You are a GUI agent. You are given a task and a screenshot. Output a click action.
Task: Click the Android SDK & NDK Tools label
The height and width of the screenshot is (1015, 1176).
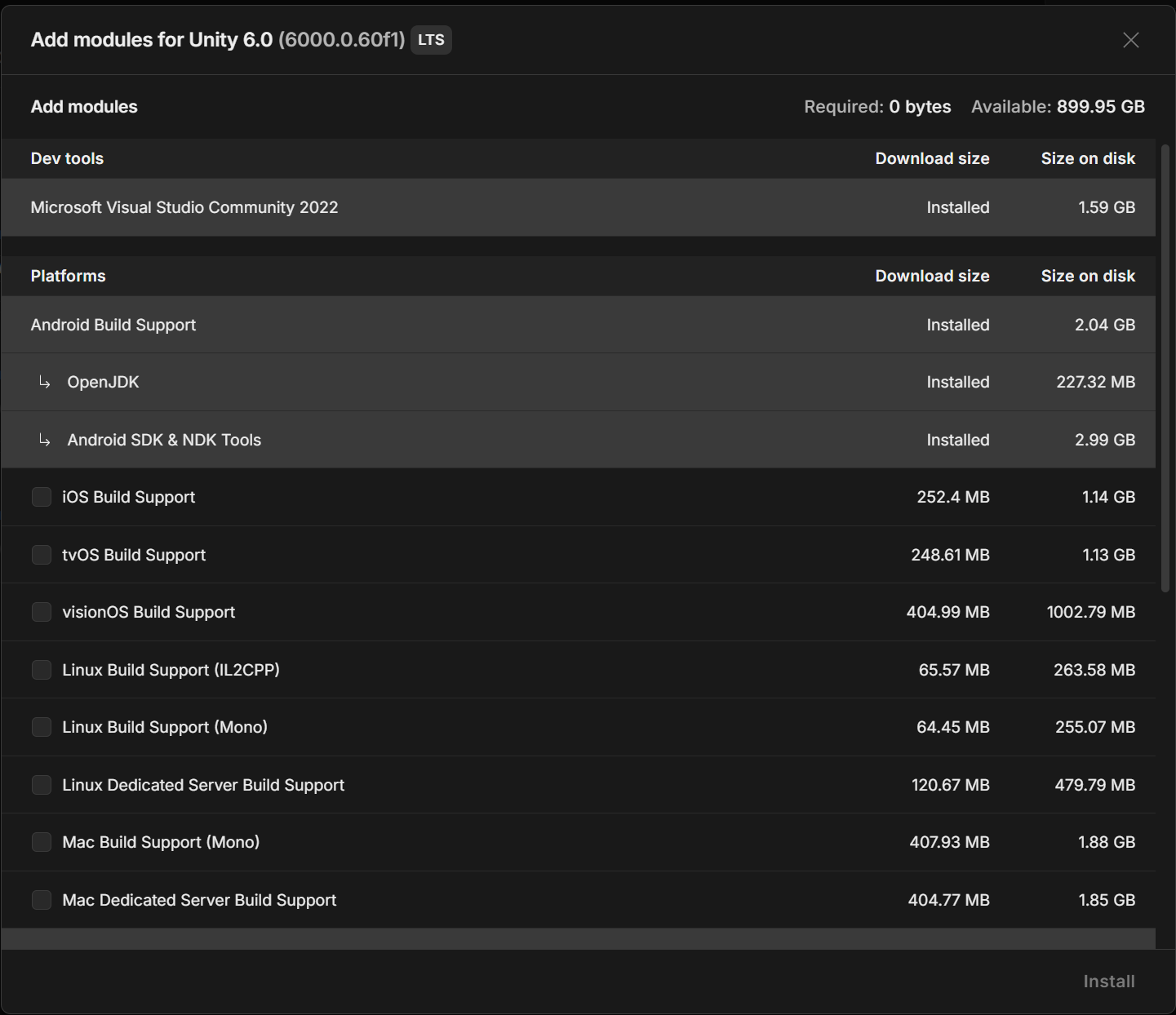tap(164, 440)
